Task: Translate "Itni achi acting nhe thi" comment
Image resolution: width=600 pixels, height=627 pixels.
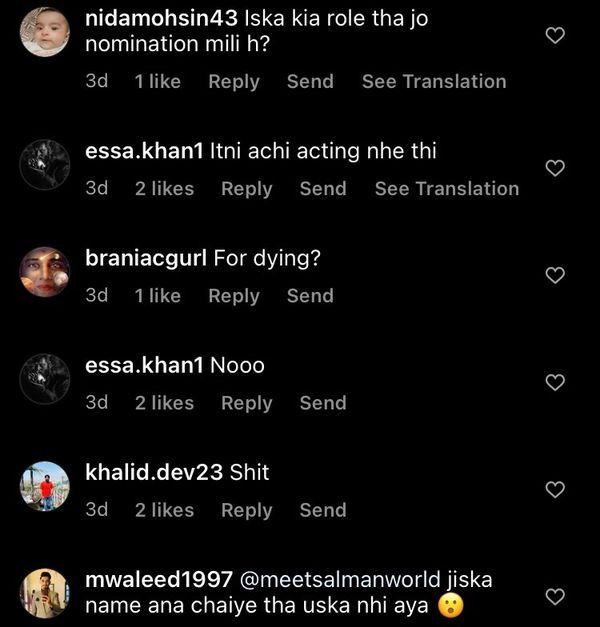Action: click(x=447, y=189)
